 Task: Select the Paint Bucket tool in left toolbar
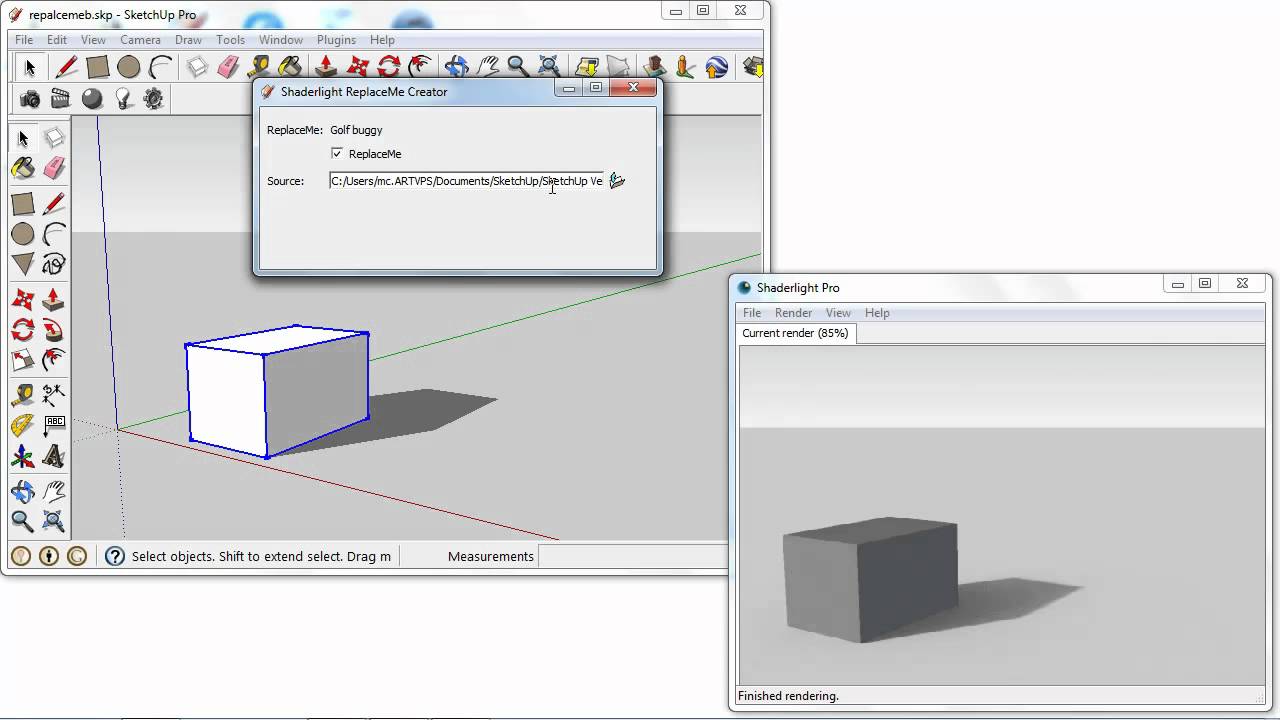point(23,168)
